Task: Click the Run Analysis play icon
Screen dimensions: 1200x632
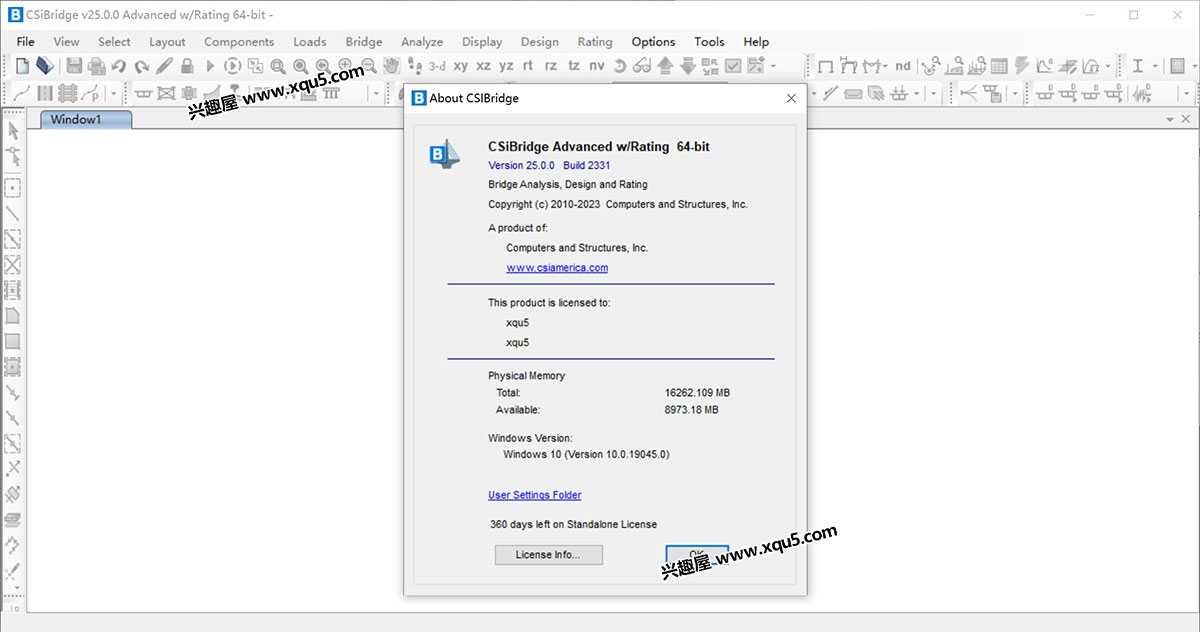Action: click(x=210, y=66)
